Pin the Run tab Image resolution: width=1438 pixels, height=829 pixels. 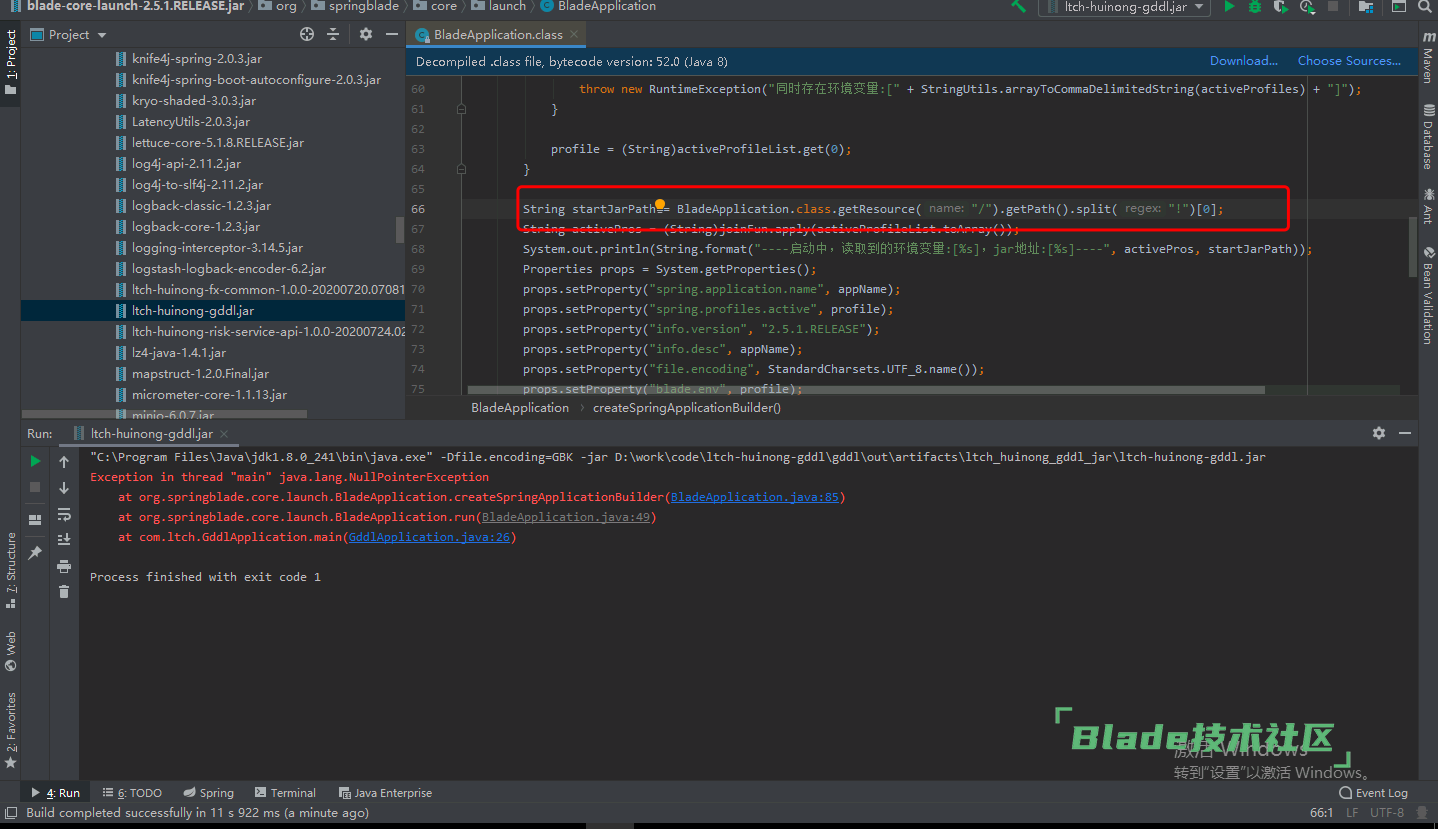point(36,552)
